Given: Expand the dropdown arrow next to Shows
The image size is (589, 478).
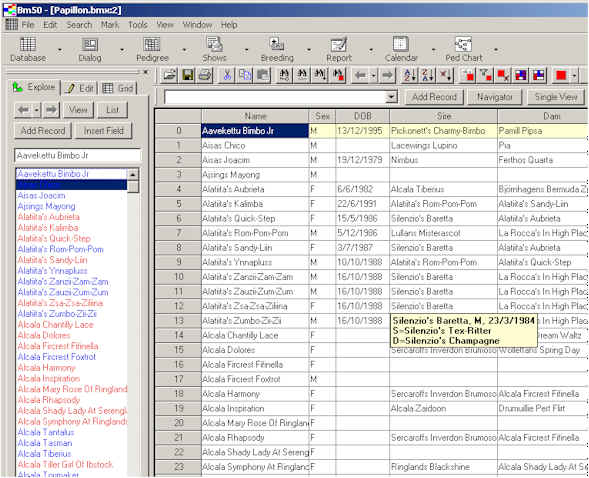Looking at the screenshot, I should click(x=246, y=50).
